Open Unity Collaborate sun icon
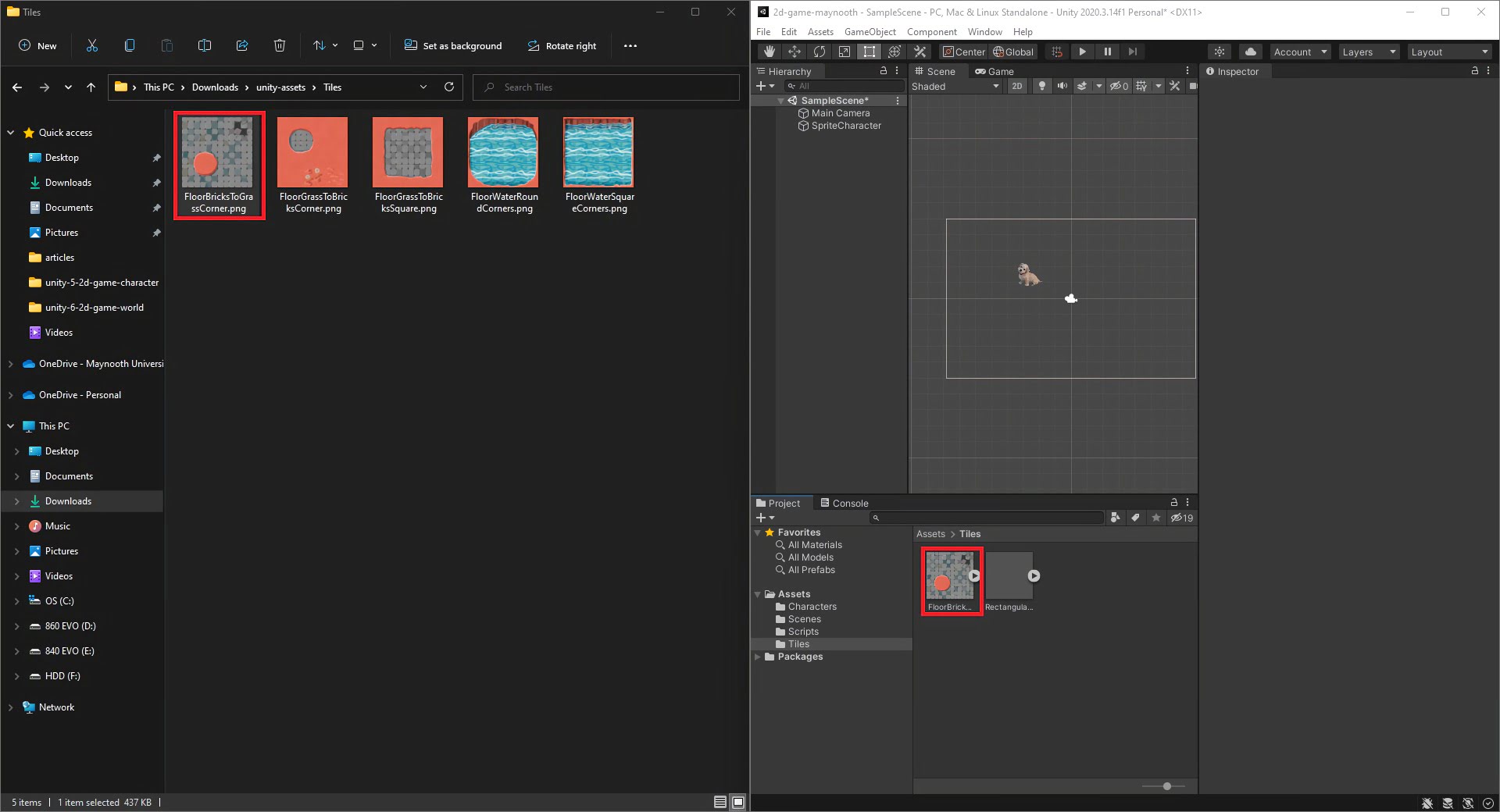This screenshot has width=1500, height=812. (1219, 52)
